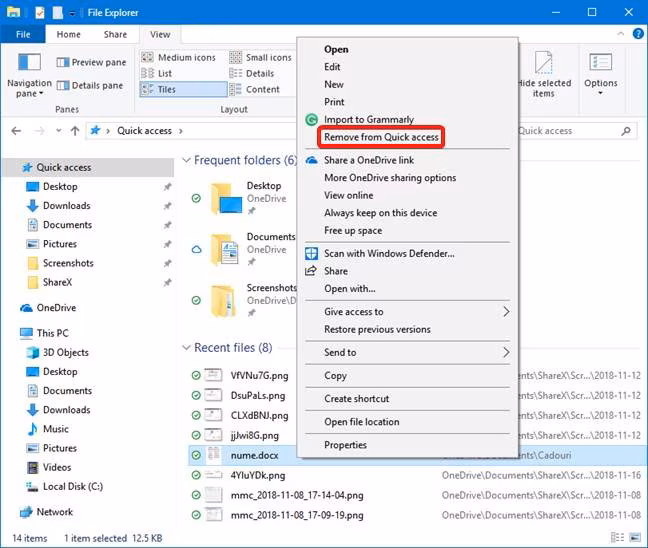Click the Navigation pane button
This screenshot has height=548, width=648.
(x=29, y=76)
